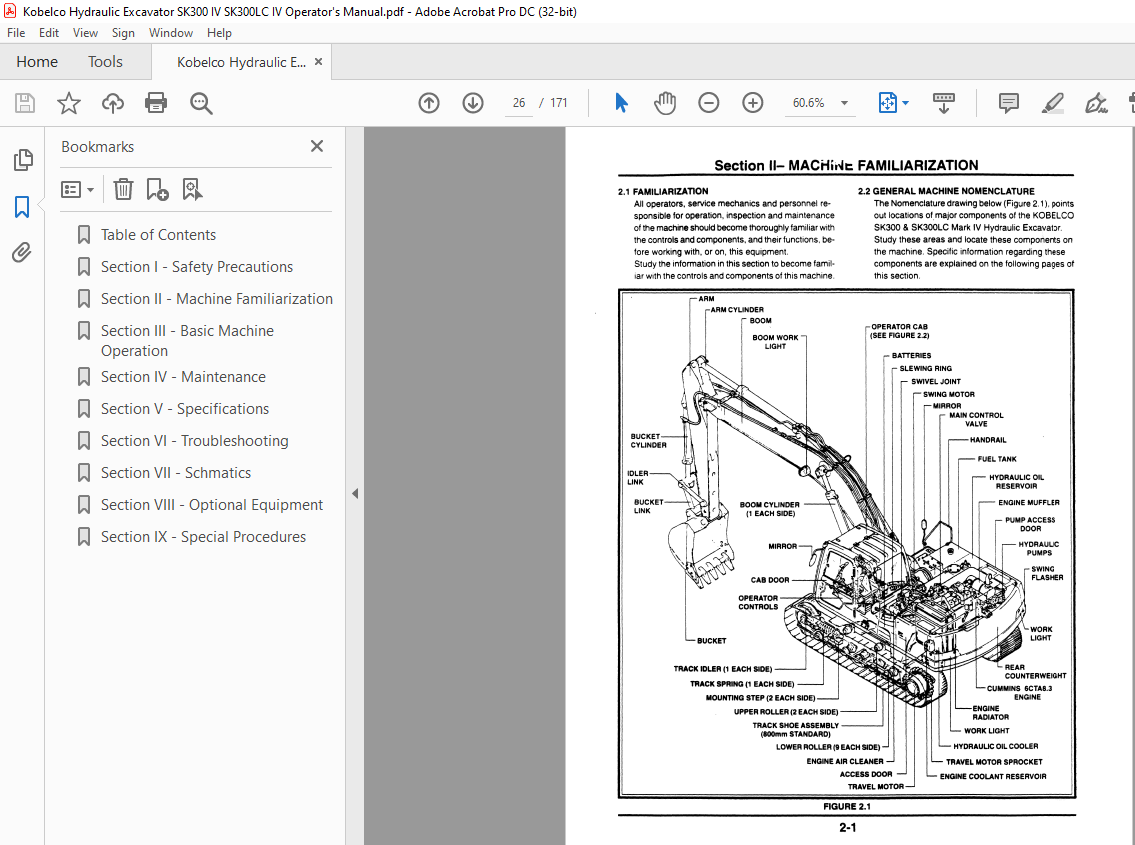This screenshot has width=1135, height=845.
Task: Jump to Section IV - Maintenance bookmark
Action: (183, 377)
